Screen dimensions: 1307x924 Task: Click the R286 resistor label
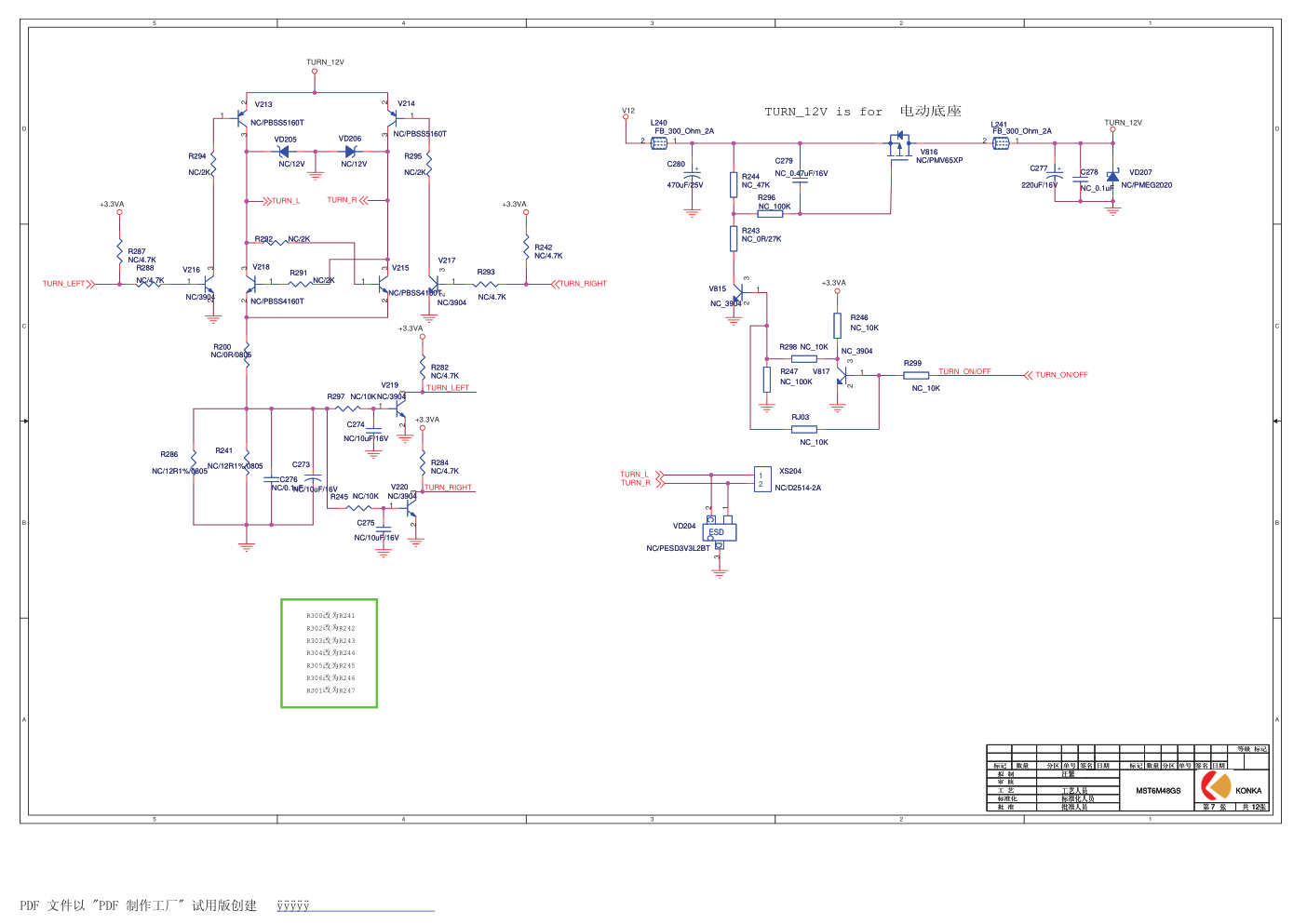coord(168,455)
